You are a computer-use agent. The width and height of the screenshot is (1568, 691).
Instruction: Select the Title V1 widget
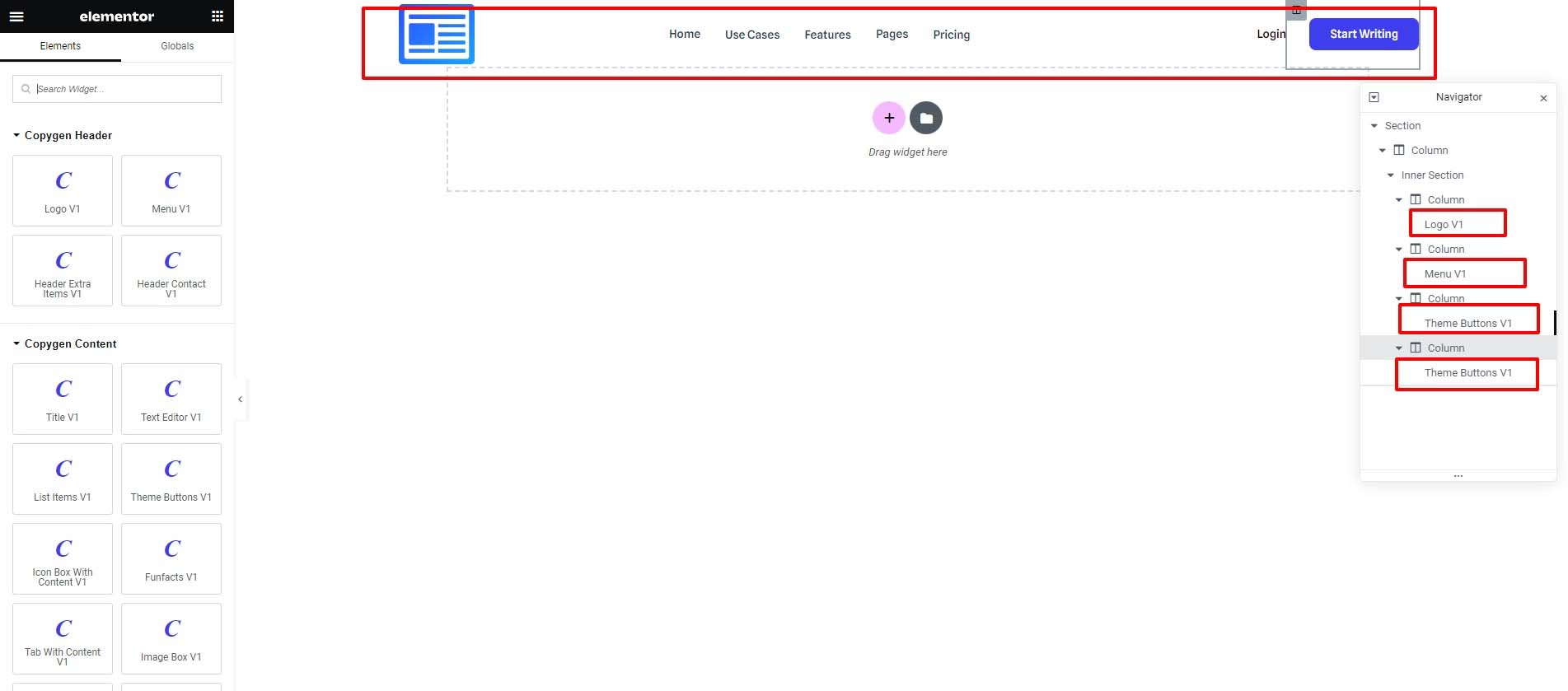[x=63, y=399]
